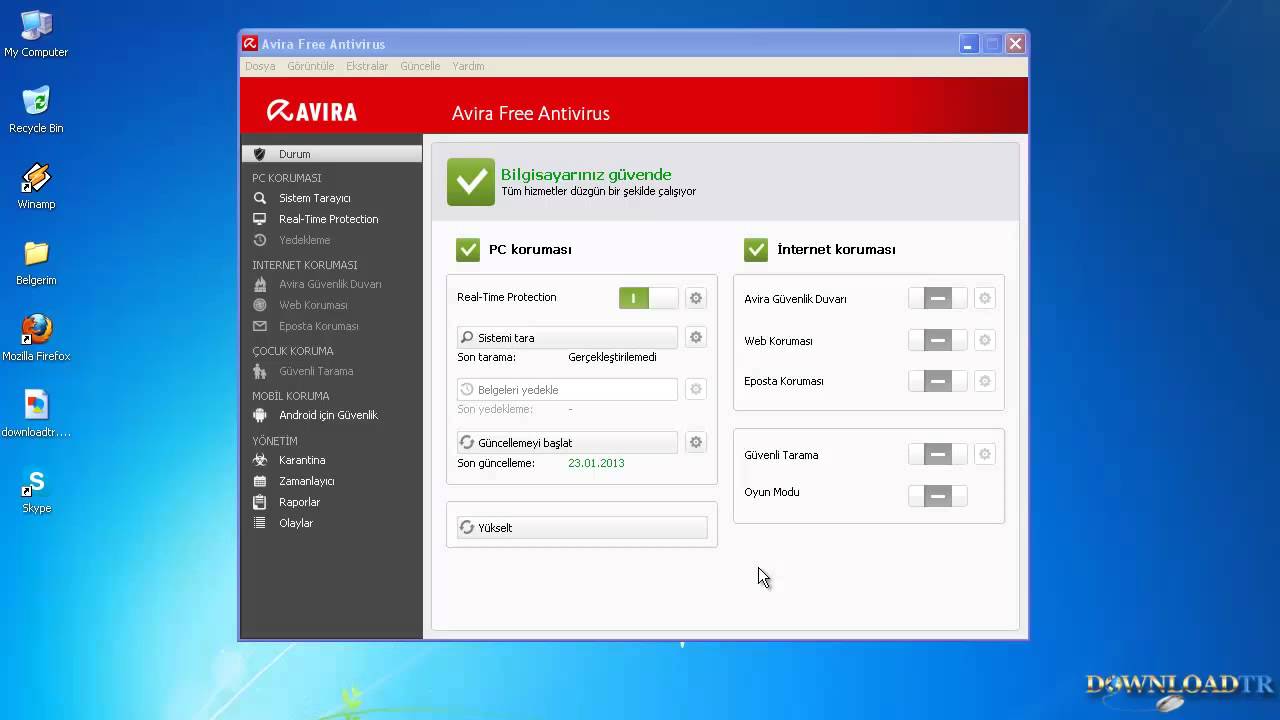Toggle the Web Koruması switch
This screenshot has width=1280, height=720.
click(938, 340)
